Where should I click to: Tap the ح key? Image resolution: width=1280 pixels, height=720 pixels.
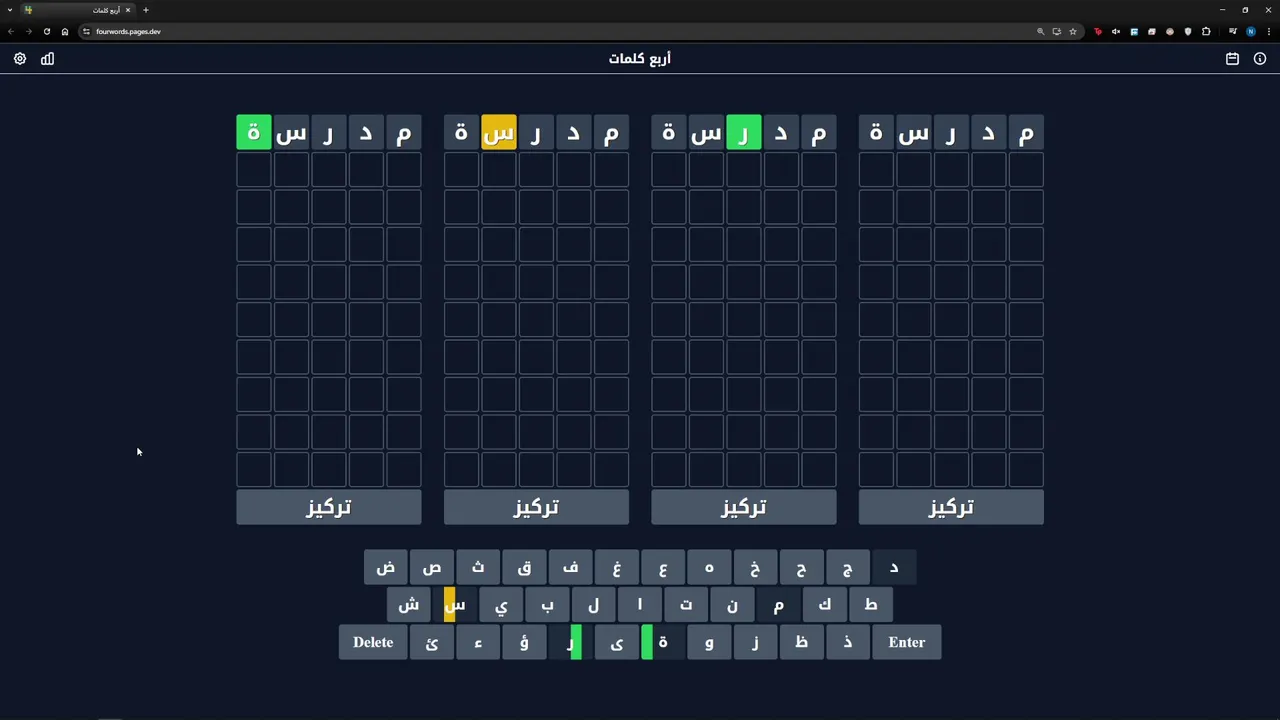point(802,568)
